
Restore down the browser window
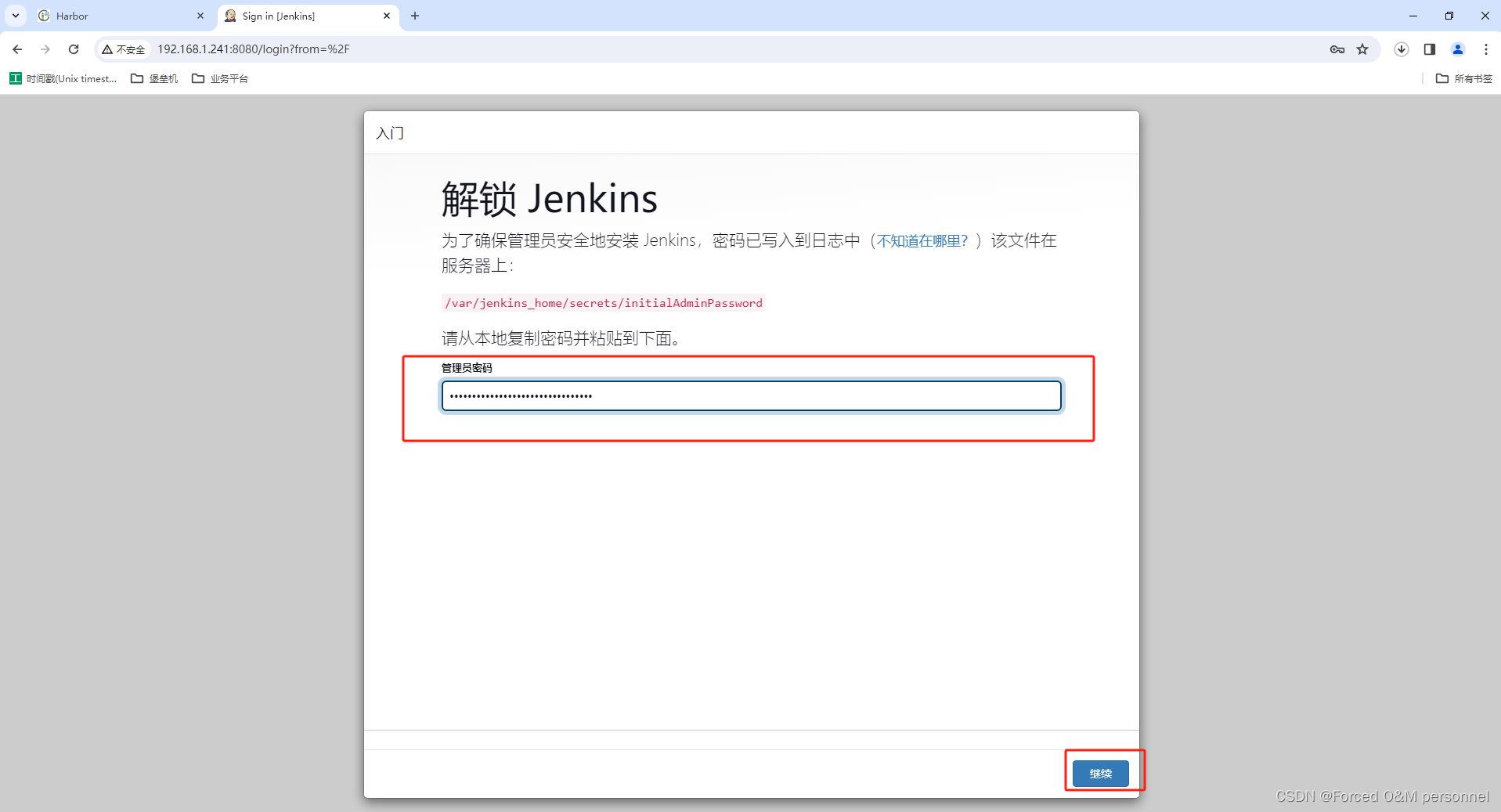[1449, 16]
